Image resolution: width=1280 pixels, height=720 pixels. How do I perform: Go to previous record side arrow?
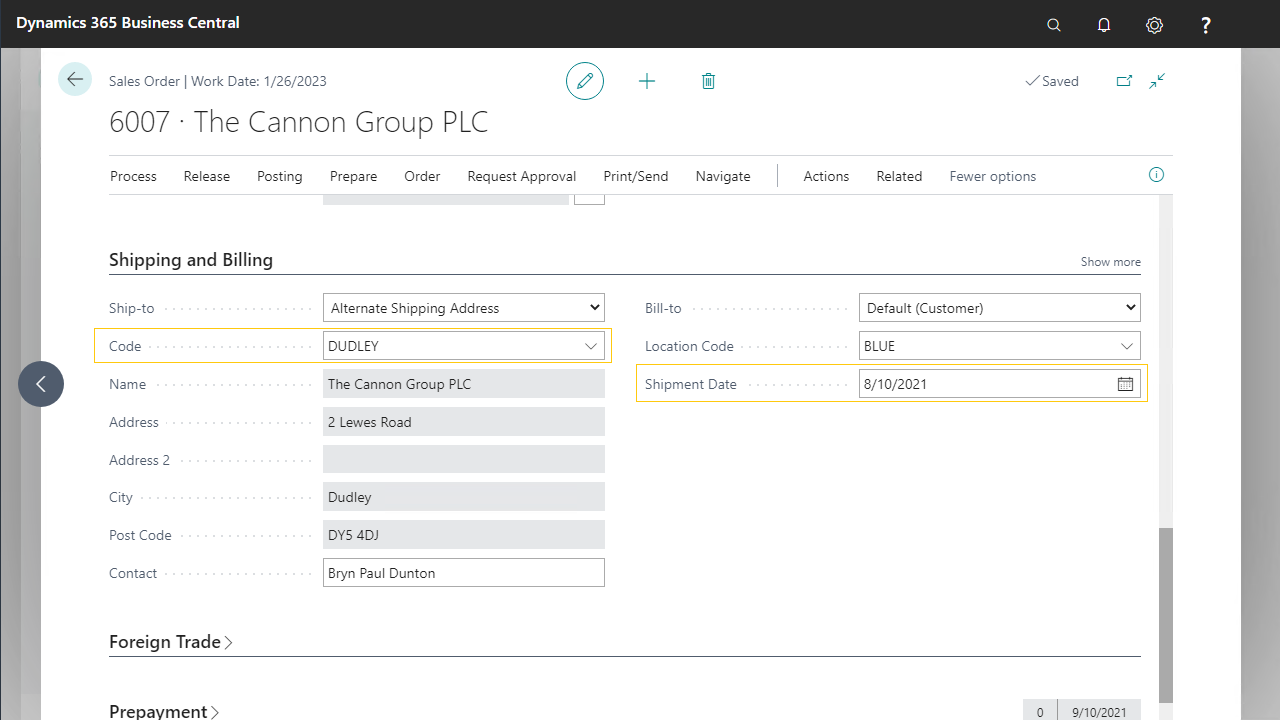[41, 384]
